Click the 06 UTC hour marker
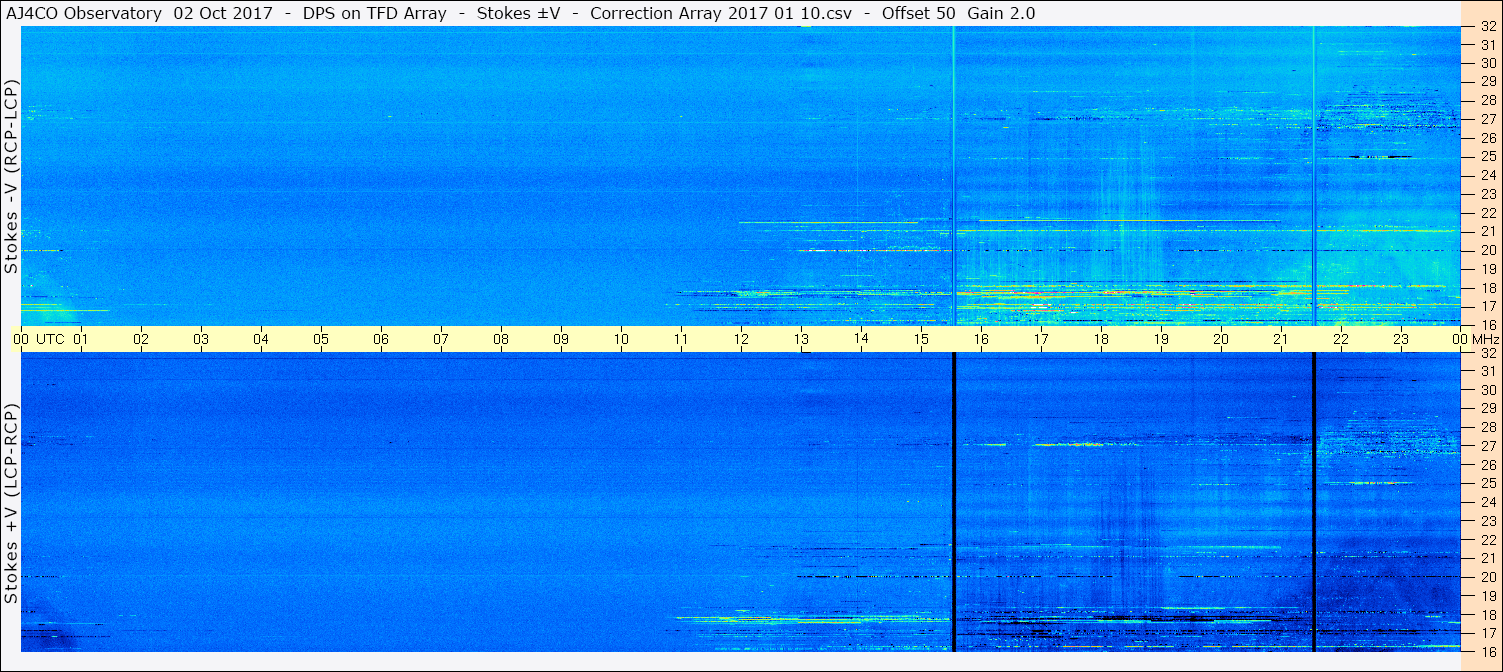The width and height of the screenshot is (1503, 672). tap(381, 339)
